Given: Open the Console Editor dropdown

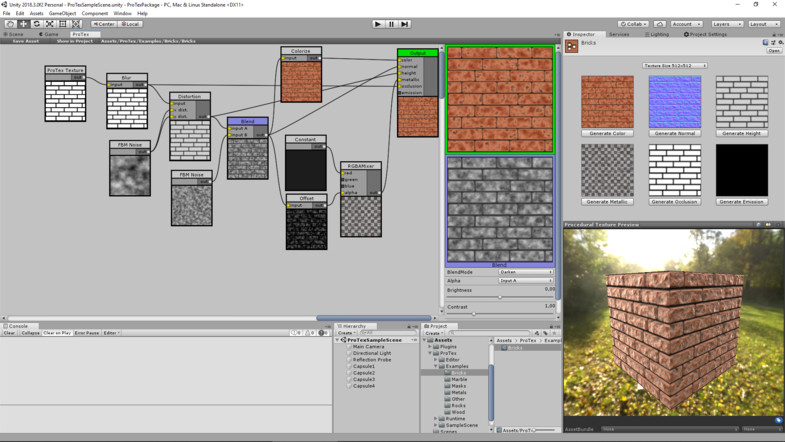Looking at the screenshot, I should click(x=112, y=333).
